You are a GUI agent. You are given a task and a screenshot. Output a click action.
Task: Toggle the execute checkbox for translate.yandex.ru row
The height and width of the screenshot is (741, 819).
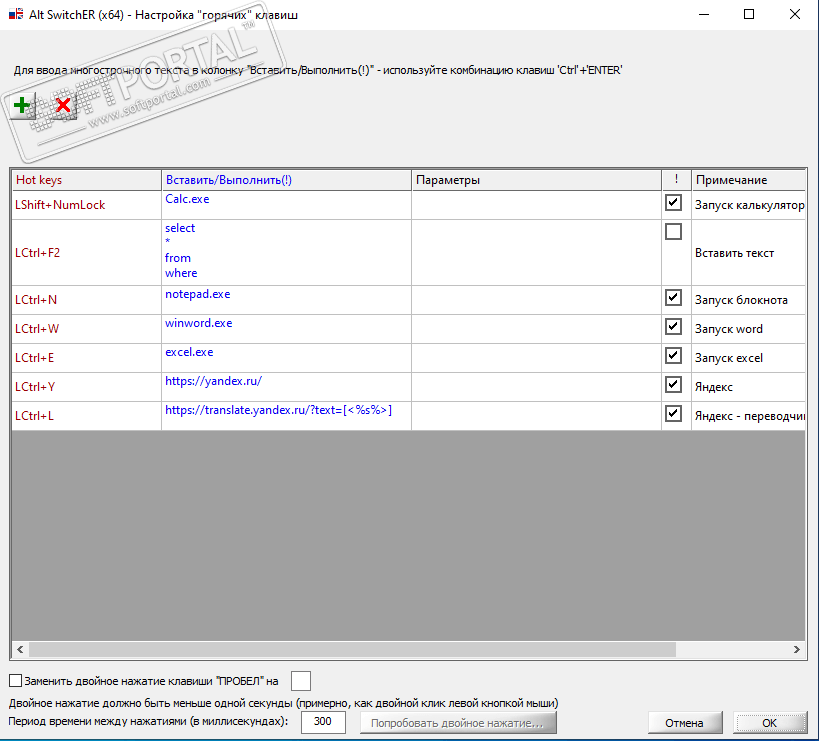(x=673, y=414)
